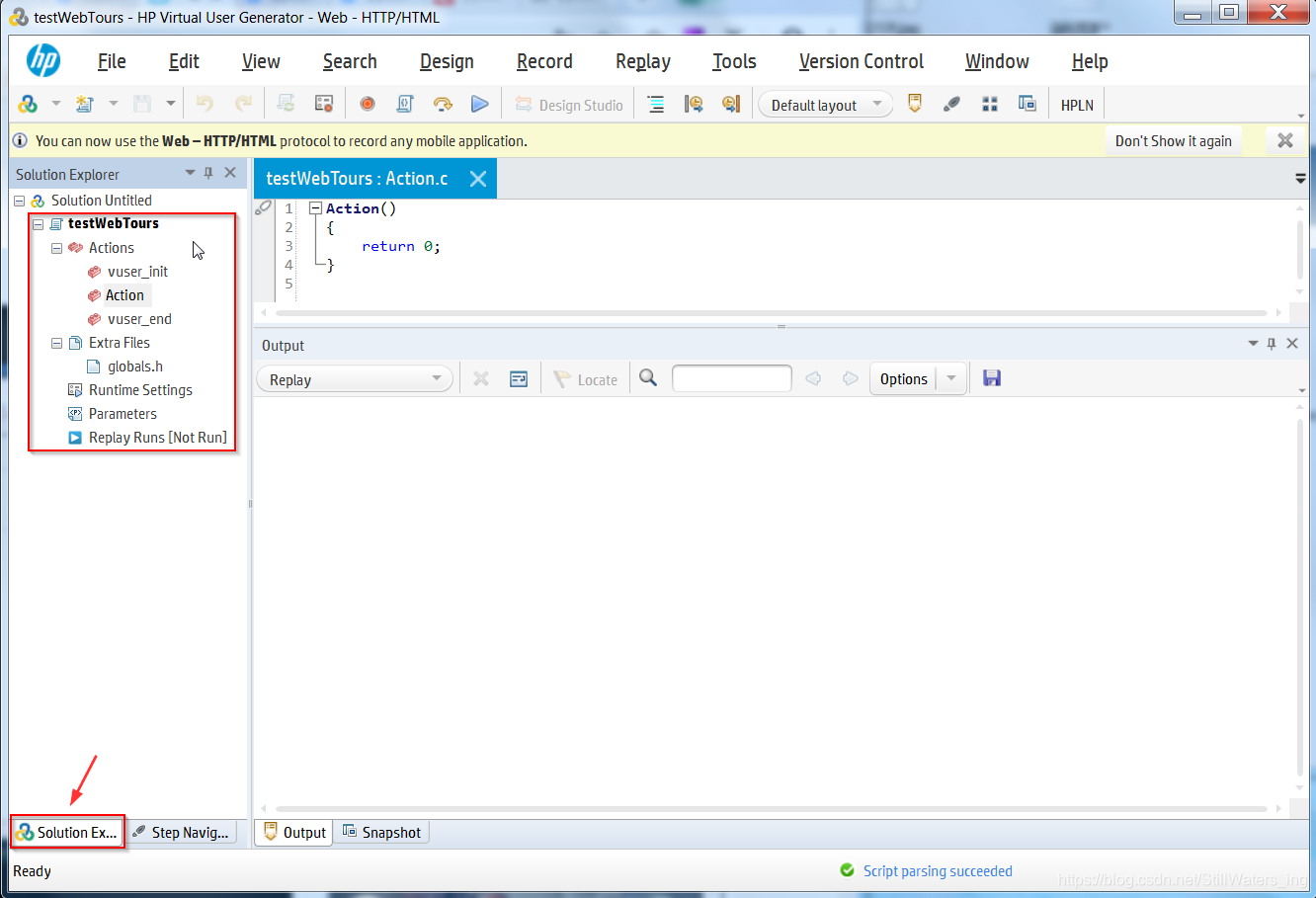The width and height of the screenshot is (1316, 898).
Task: Open the Replay menu
Action: [x=643, y=61]
